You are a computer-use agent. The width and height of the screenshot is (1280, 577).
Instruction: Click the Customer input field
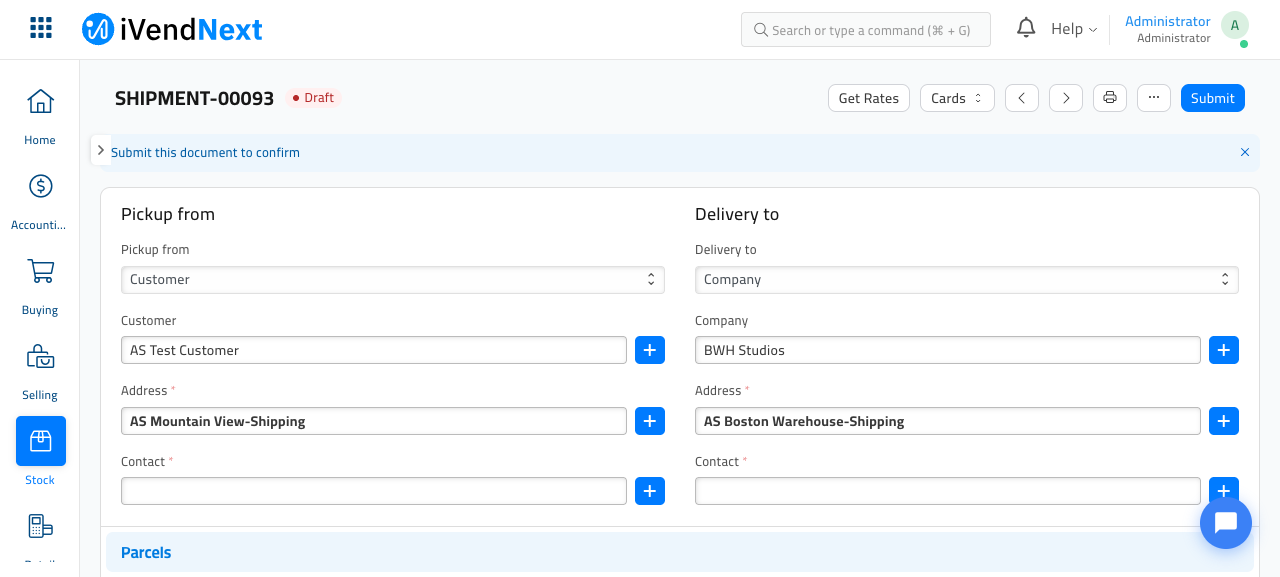pyautogui.click(x=374, y=350)
